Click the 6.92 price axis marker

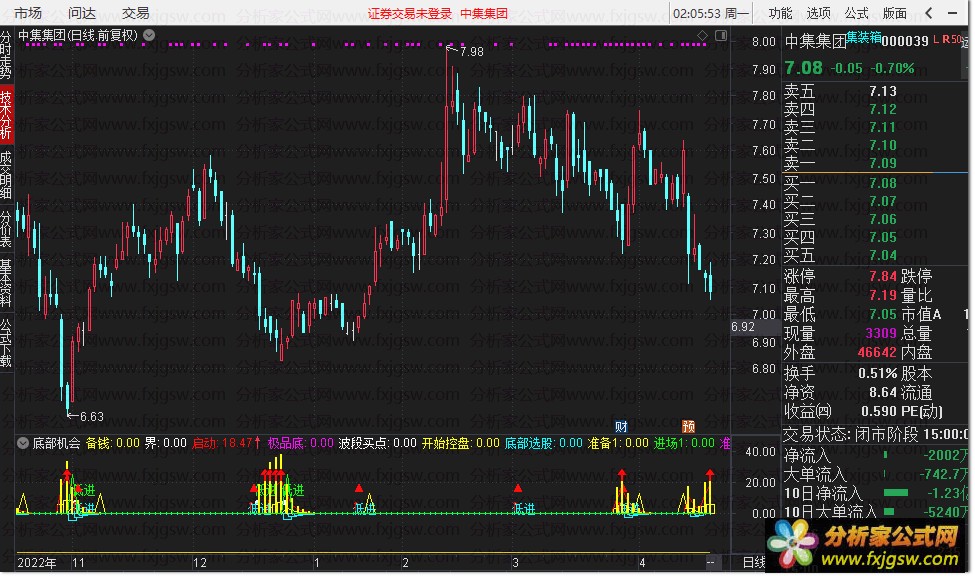pos(743,327)
